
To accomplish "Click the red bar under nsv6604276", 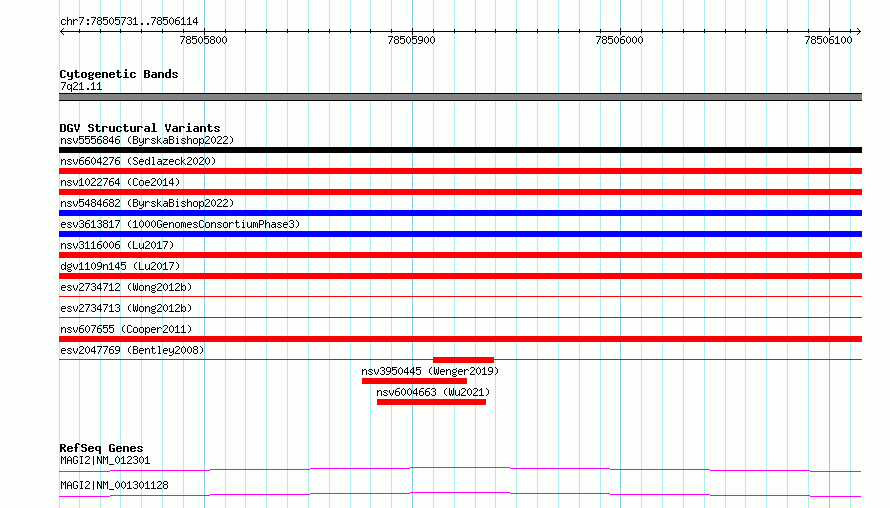I will 460,171.
